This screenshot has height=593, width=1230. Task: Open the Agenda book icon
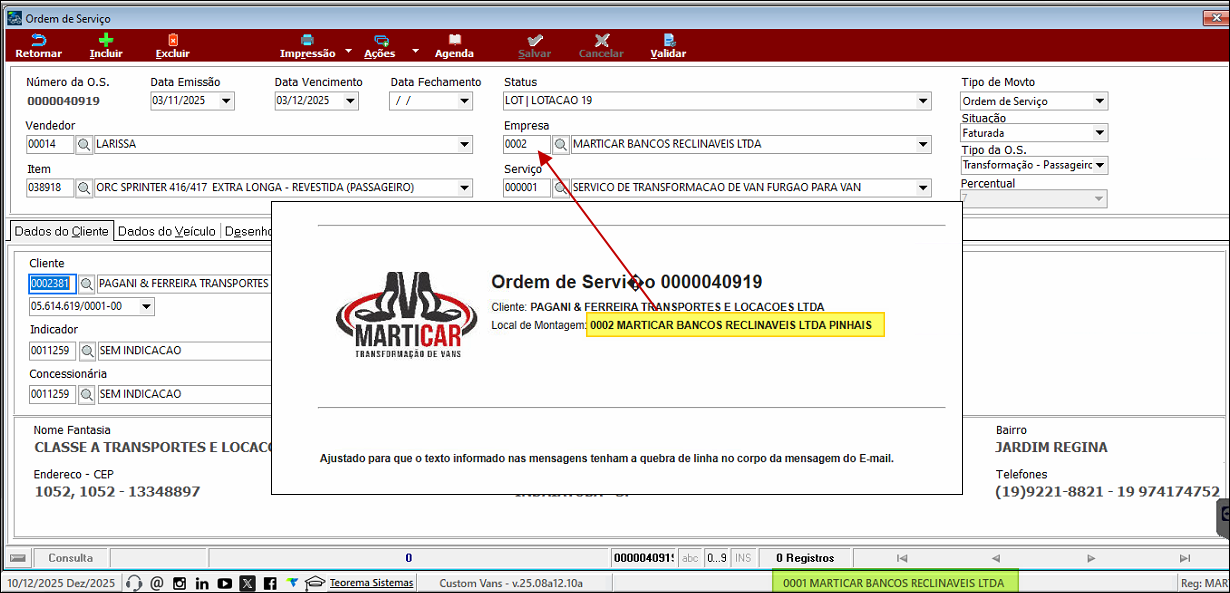(x=454, y=41)
